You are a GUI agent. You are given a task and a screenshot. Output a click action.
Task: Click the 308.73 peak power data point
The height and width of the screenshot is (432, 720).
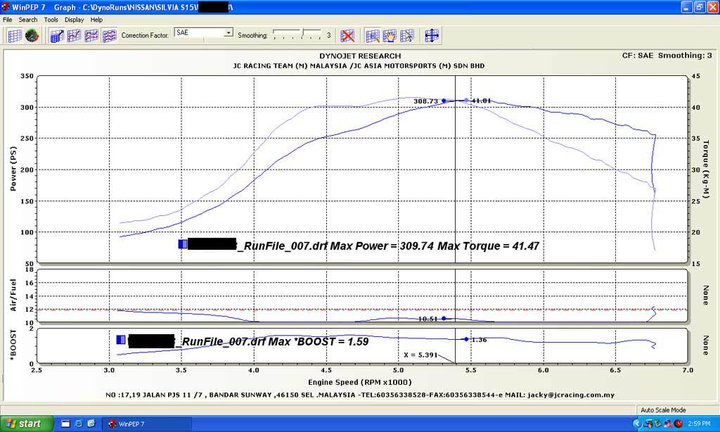click(444, 101)
